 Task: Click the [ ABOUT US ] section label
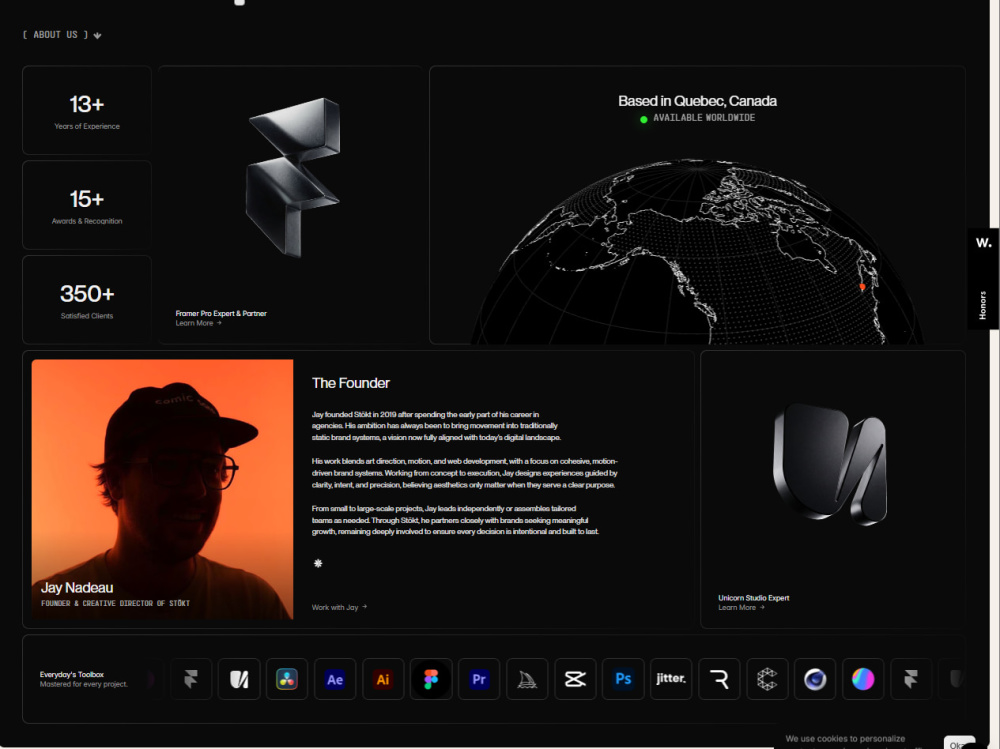(x=55, y=34)
